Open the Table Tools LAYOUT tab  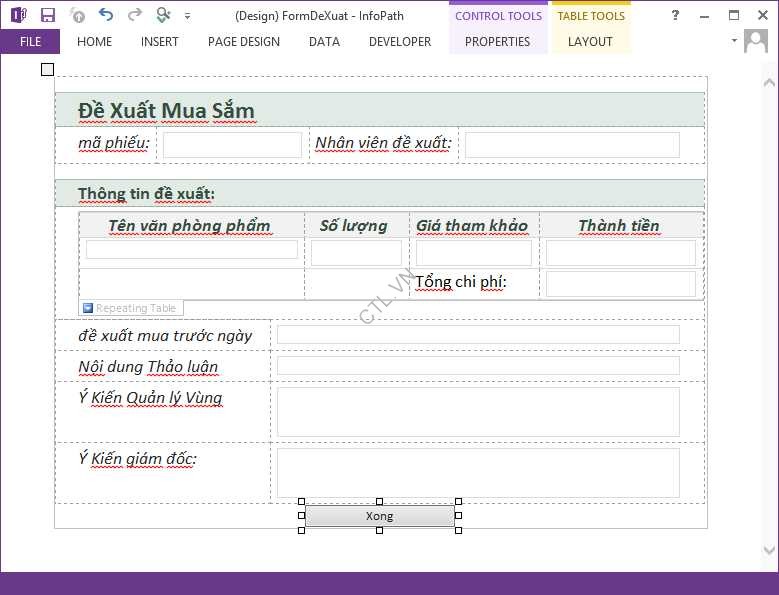tap(590, 42)
